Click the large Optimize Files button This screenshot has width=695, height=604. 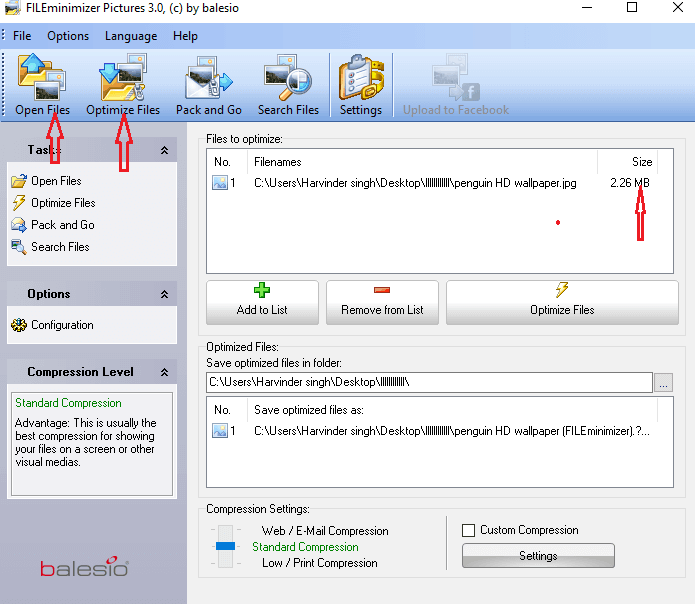(x=562, y=302)
